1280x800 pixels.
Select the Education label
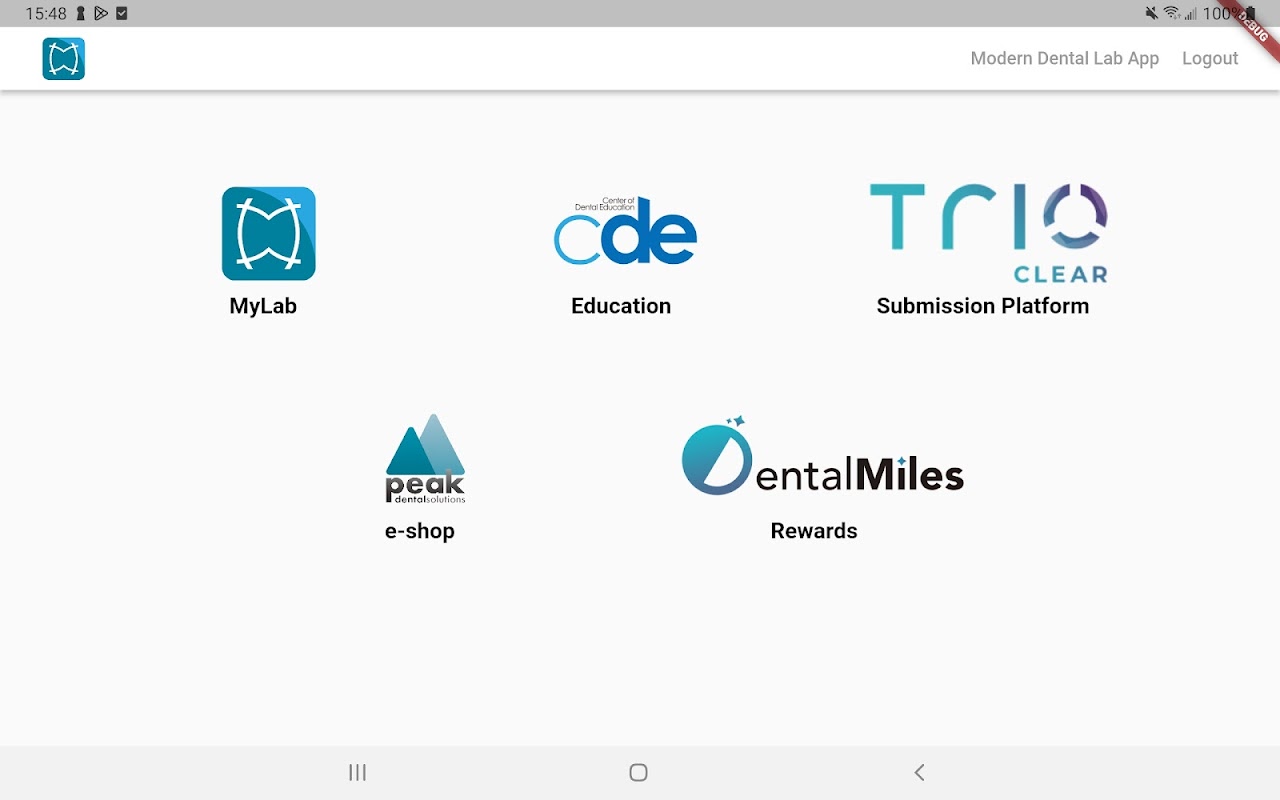pos(621,306)
